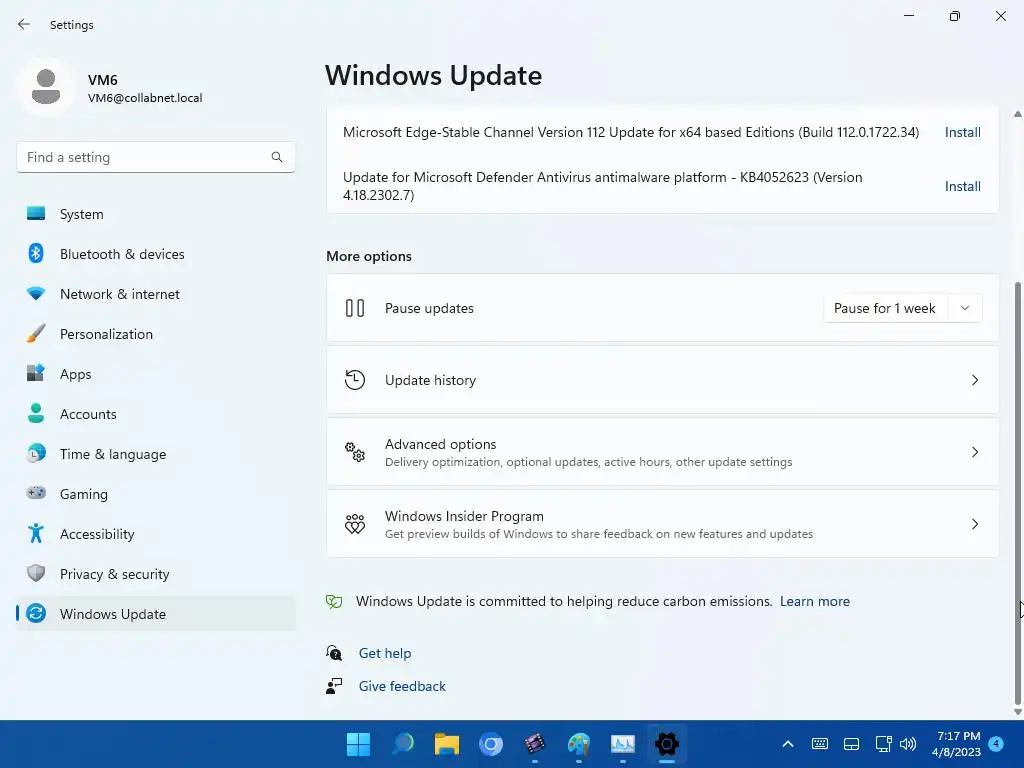Go to Privacy & security settings
Image resolution: width=1024 pixels, height=768 pixels.
pyautogui.click(x=155, y=574)
